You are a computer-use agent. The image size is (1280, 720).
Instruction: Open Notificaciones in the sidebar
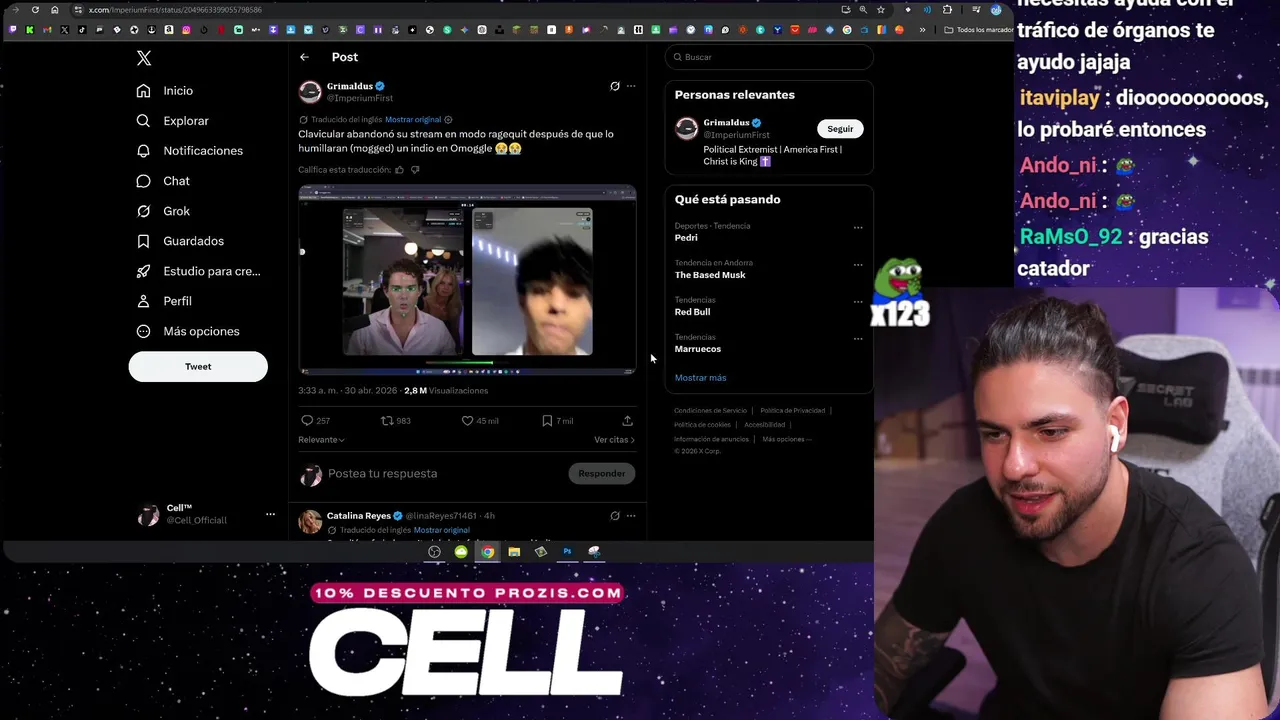point(190,151)
